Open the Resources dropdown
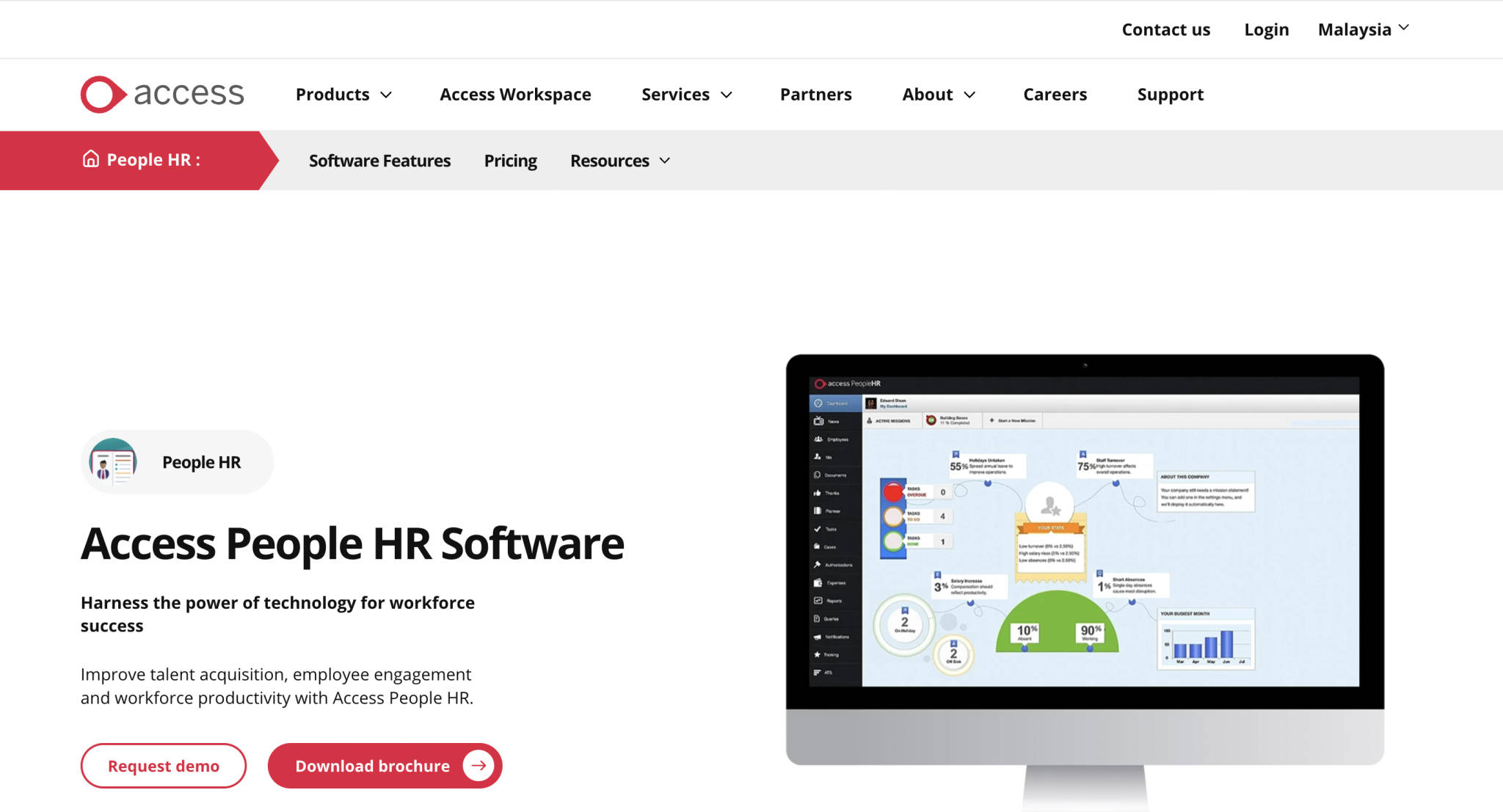 click(x=620, y=161)
